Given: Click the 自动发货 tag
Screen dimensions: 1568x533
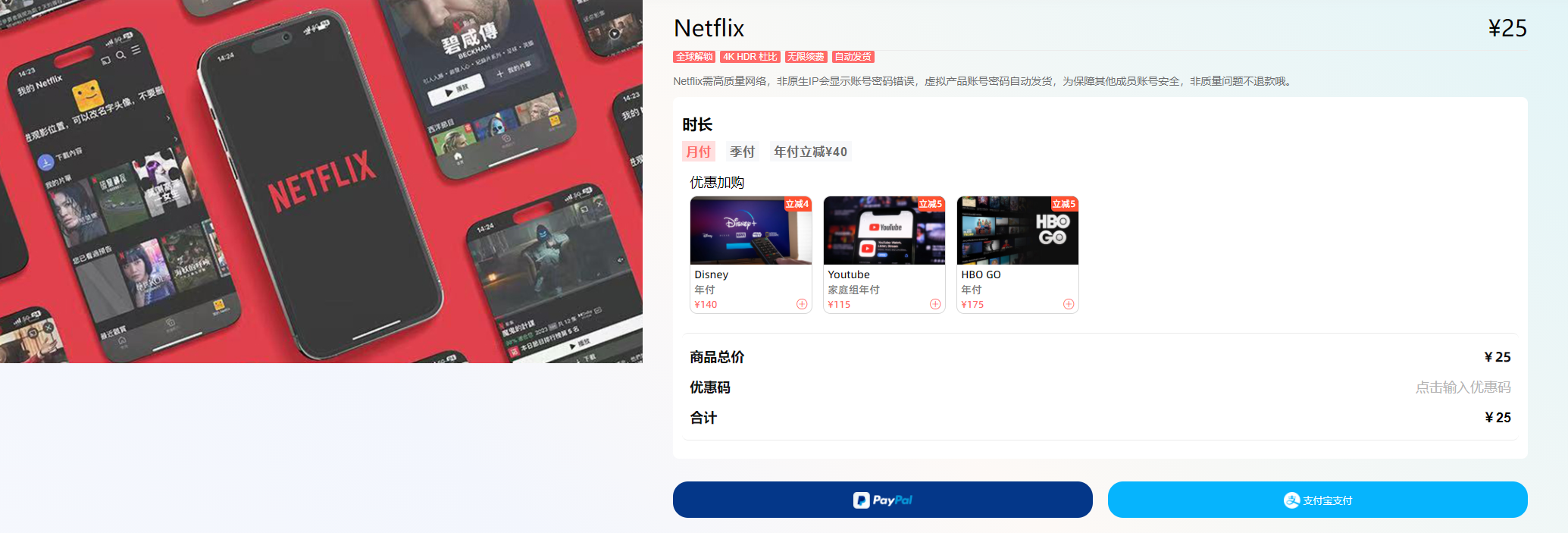Looking at the screenshot, I should [853, 57].
